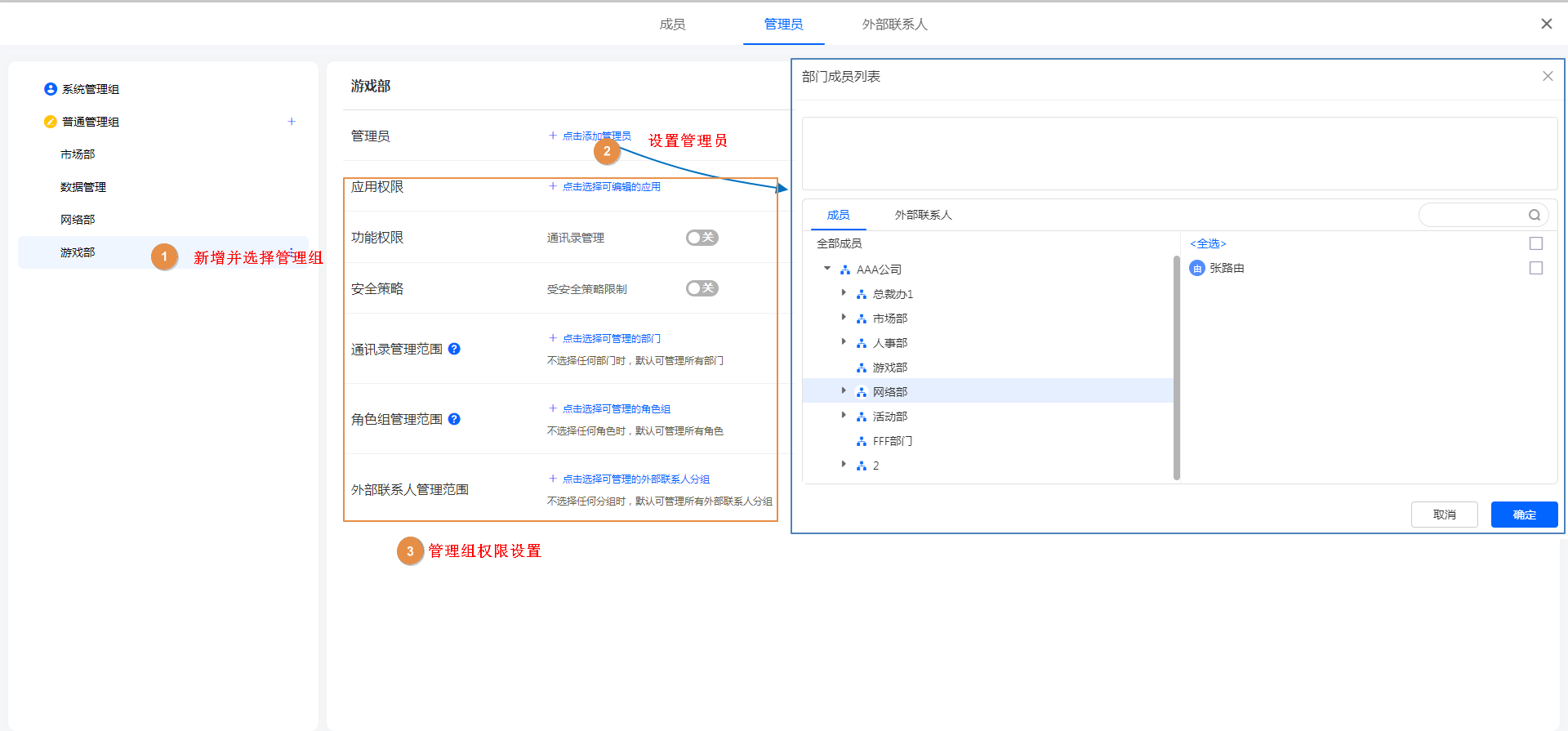Click the department tree vertical scrollbar
The image size is (1568, 731).
point(1177,368)
